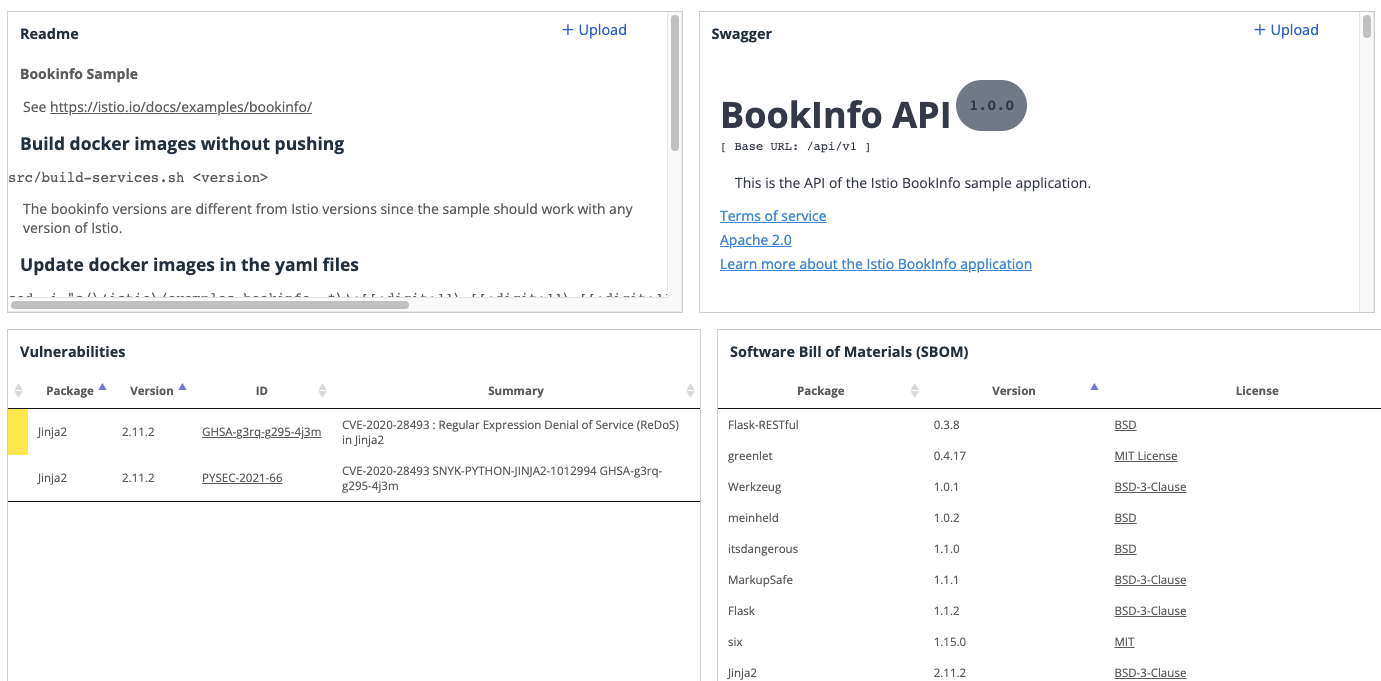Select the itsdangerous package cell
1381x681 pixels.
(763, 549)
